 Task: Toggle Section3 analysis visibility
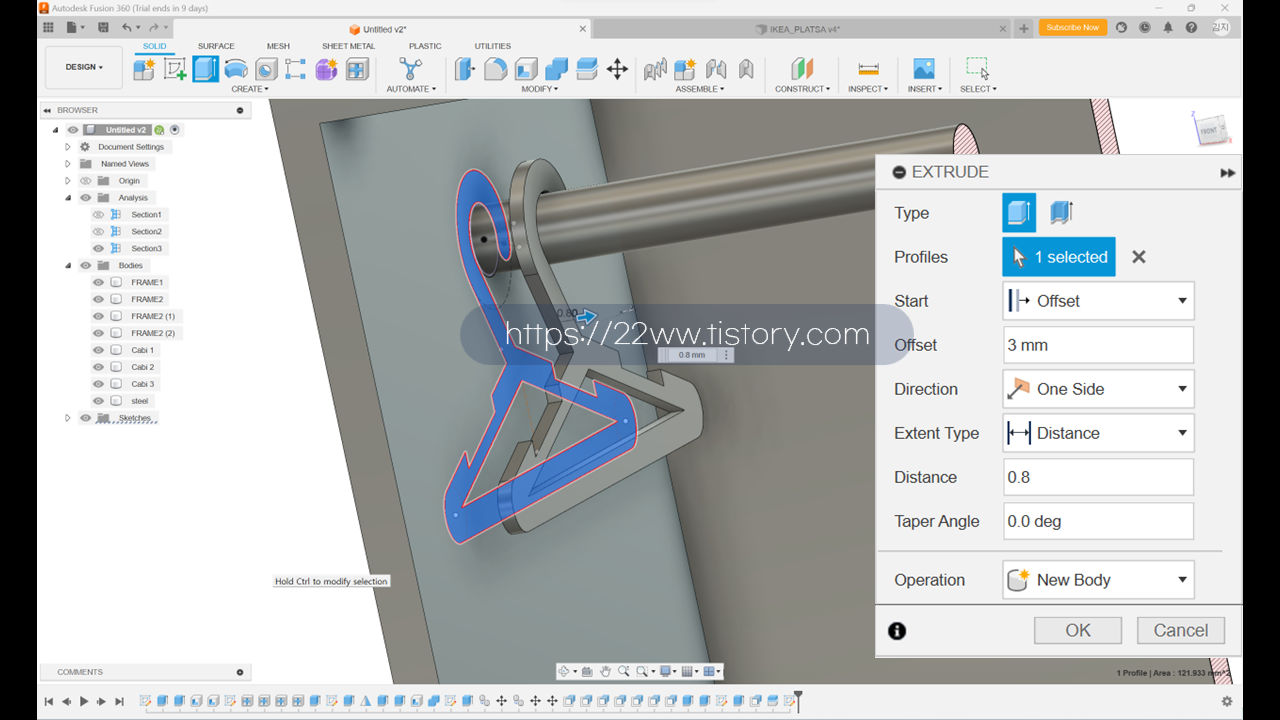tap(98, 248)
